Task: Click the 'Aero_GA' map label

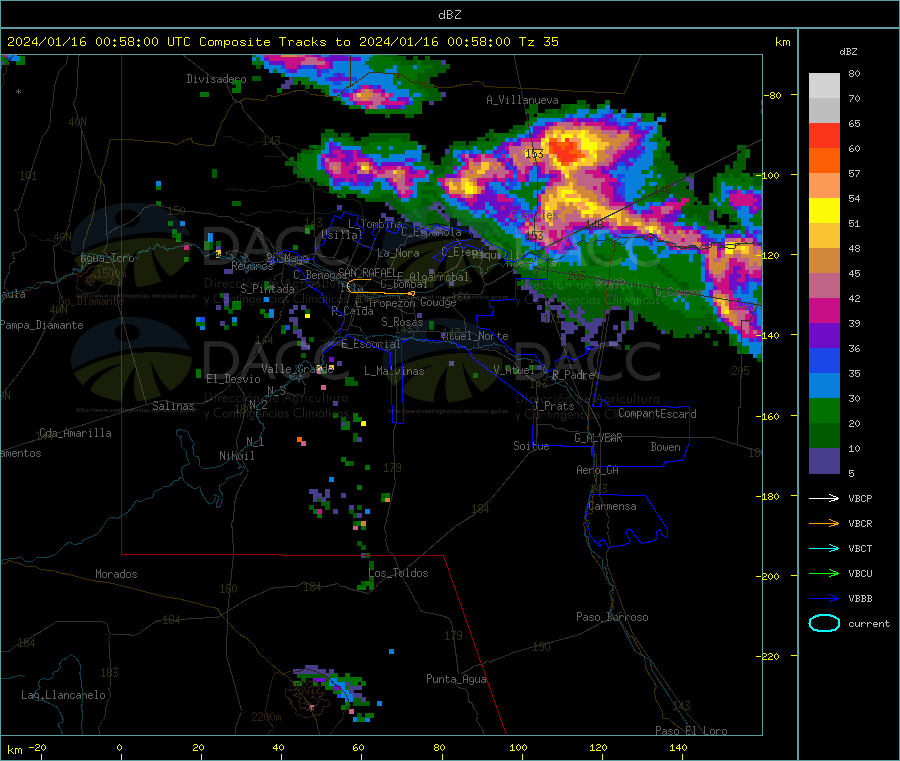Action: pyautogui.click(x=597, y=470)
